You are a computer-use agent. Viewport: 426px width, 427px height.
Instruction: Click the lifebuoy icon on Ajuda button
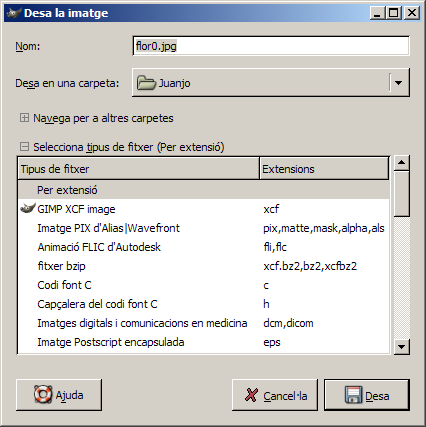(43, 395)
